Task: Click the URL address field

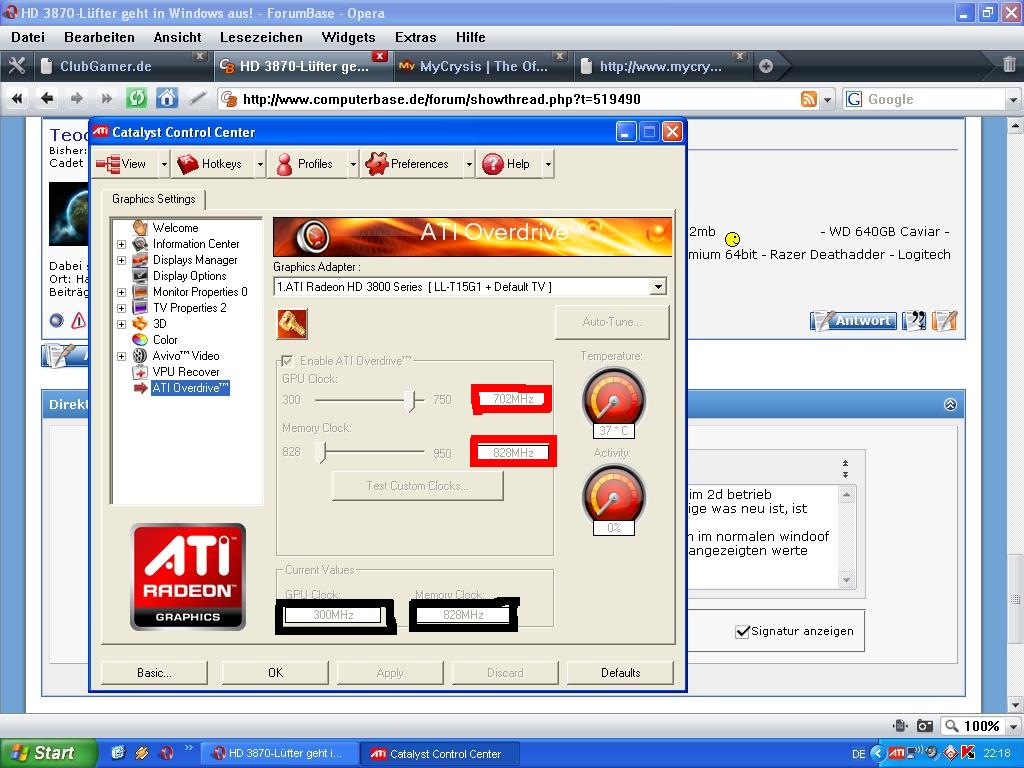Action: pyautogui.click(x=509, y=99)
